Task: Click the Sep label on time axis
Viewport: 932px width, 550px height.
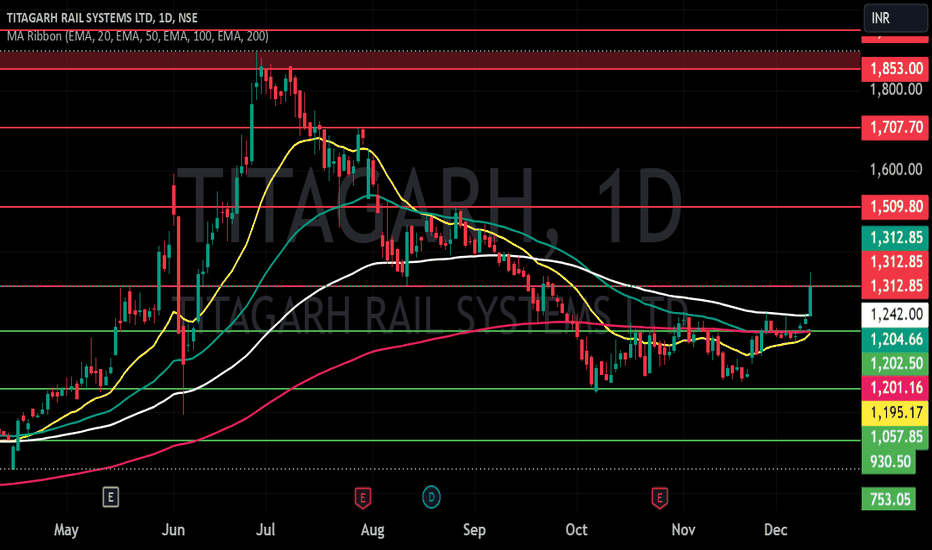Action: pyautogui.click(x=474, y=530)
